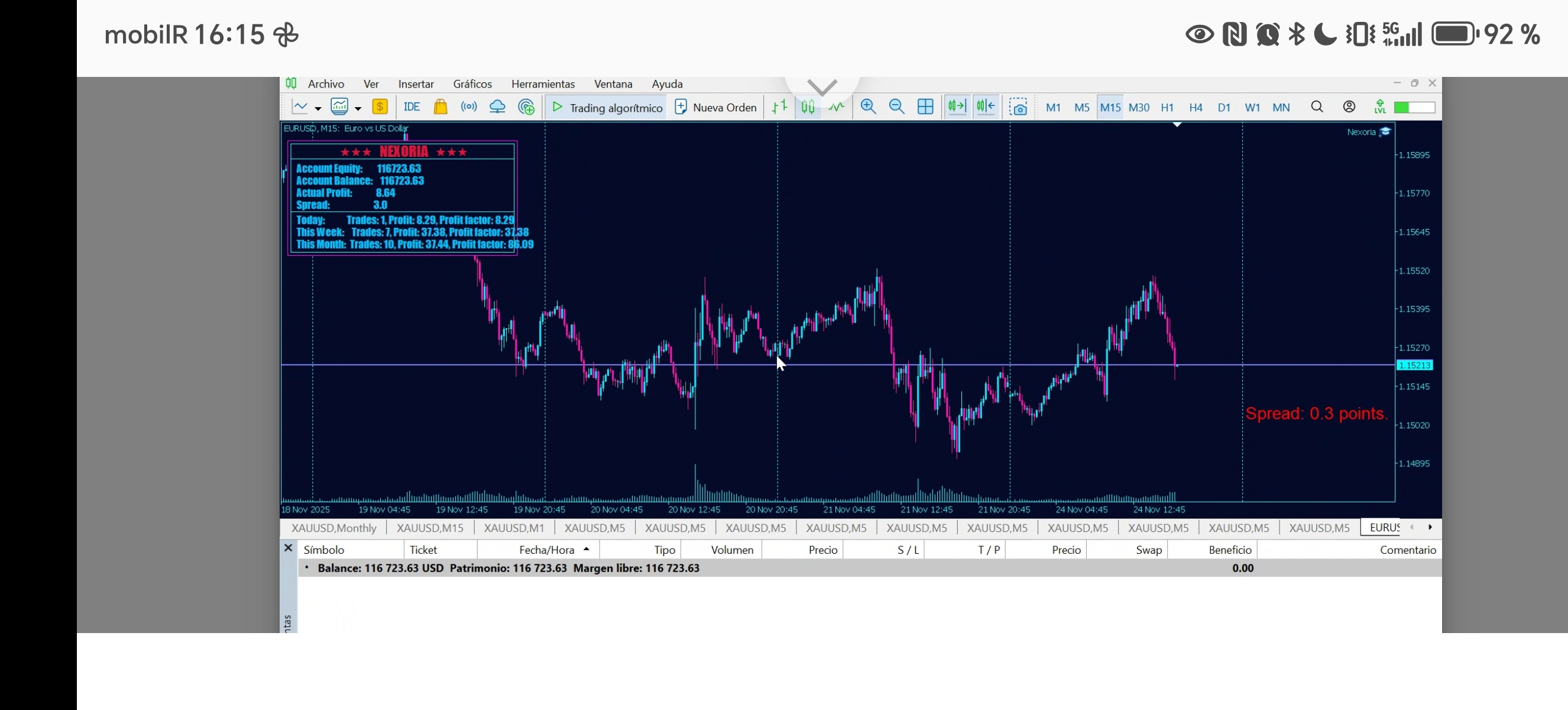Open the search magnifier icon
This screenshot has height=710, width=1568.
coord(1317,107)
